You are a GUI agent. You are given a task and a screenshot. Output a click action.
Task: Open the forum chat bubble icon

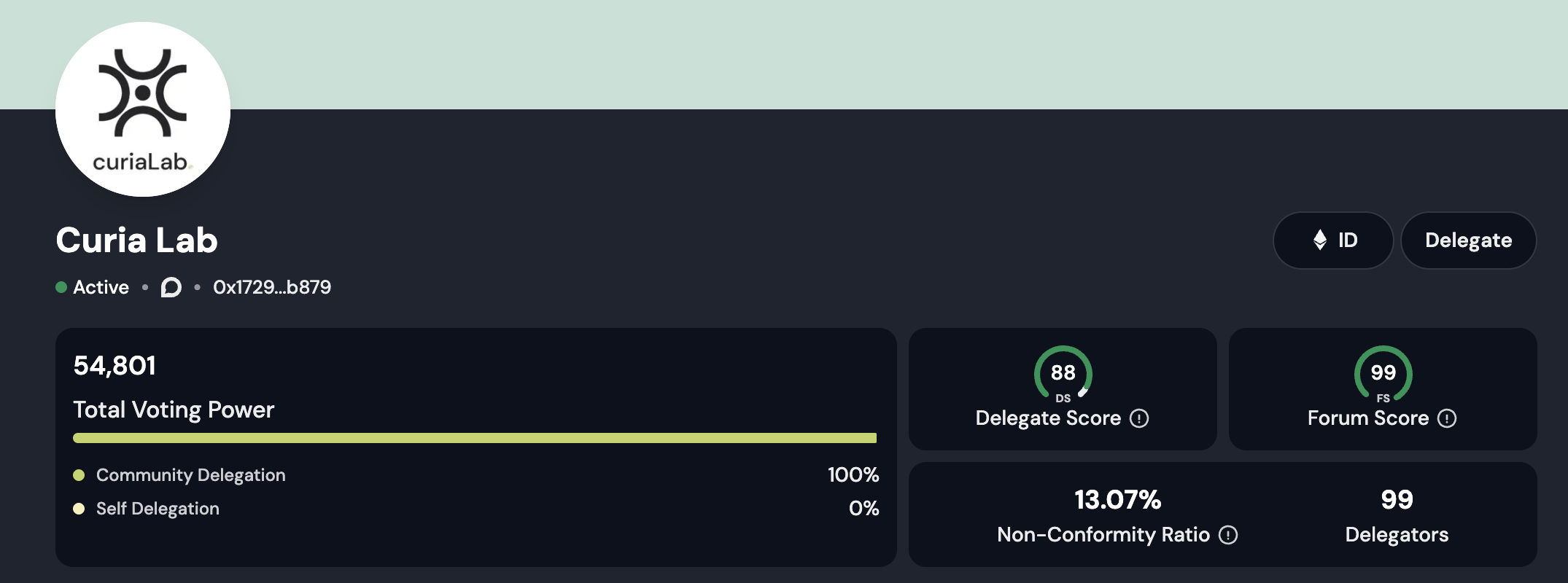171,287
